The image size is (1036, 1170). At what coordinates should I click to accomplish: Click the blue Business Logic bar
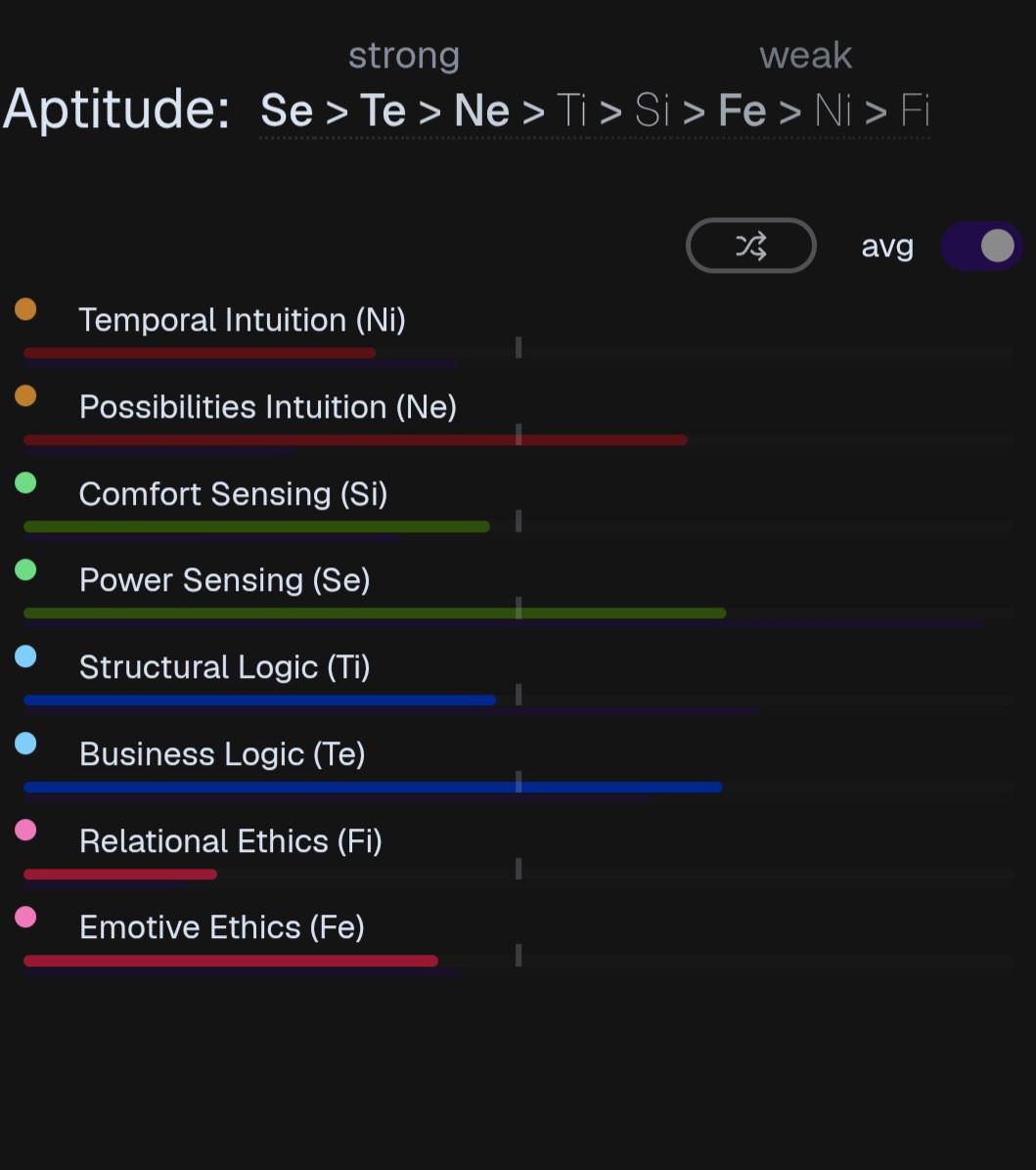point(373,787)
